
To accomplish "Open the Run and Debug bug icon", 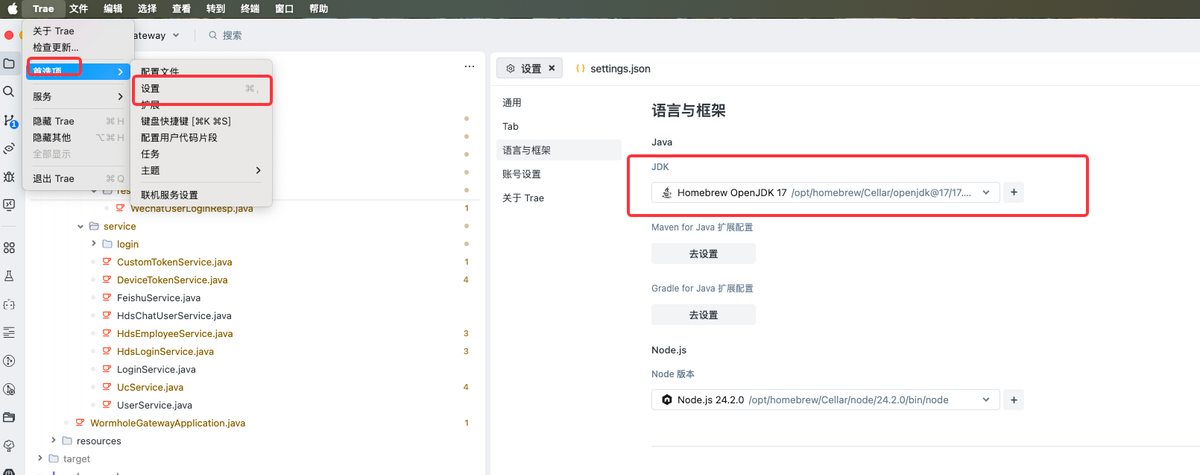I will point(9,176).
